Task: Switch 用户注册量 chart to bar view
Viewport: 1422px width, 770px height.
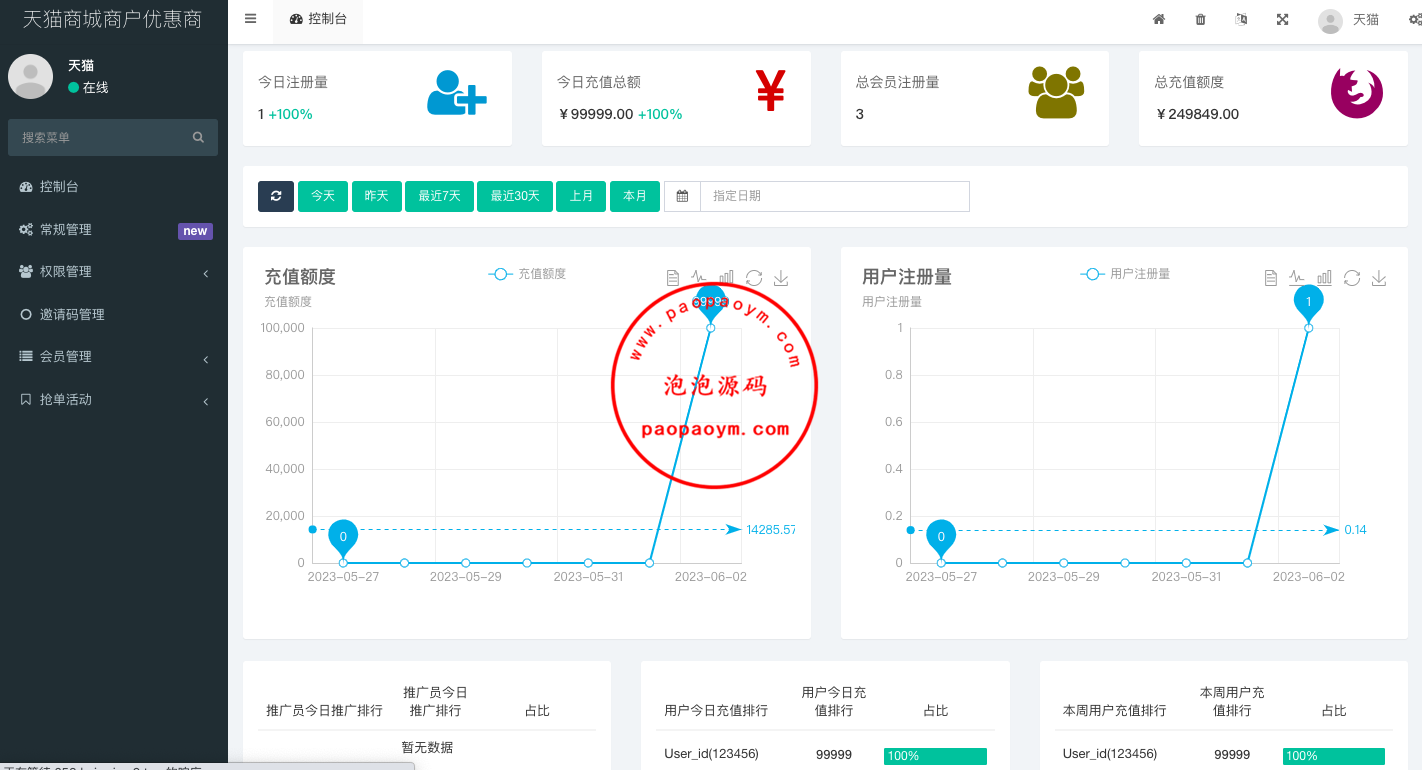Action: point(1324,278)
